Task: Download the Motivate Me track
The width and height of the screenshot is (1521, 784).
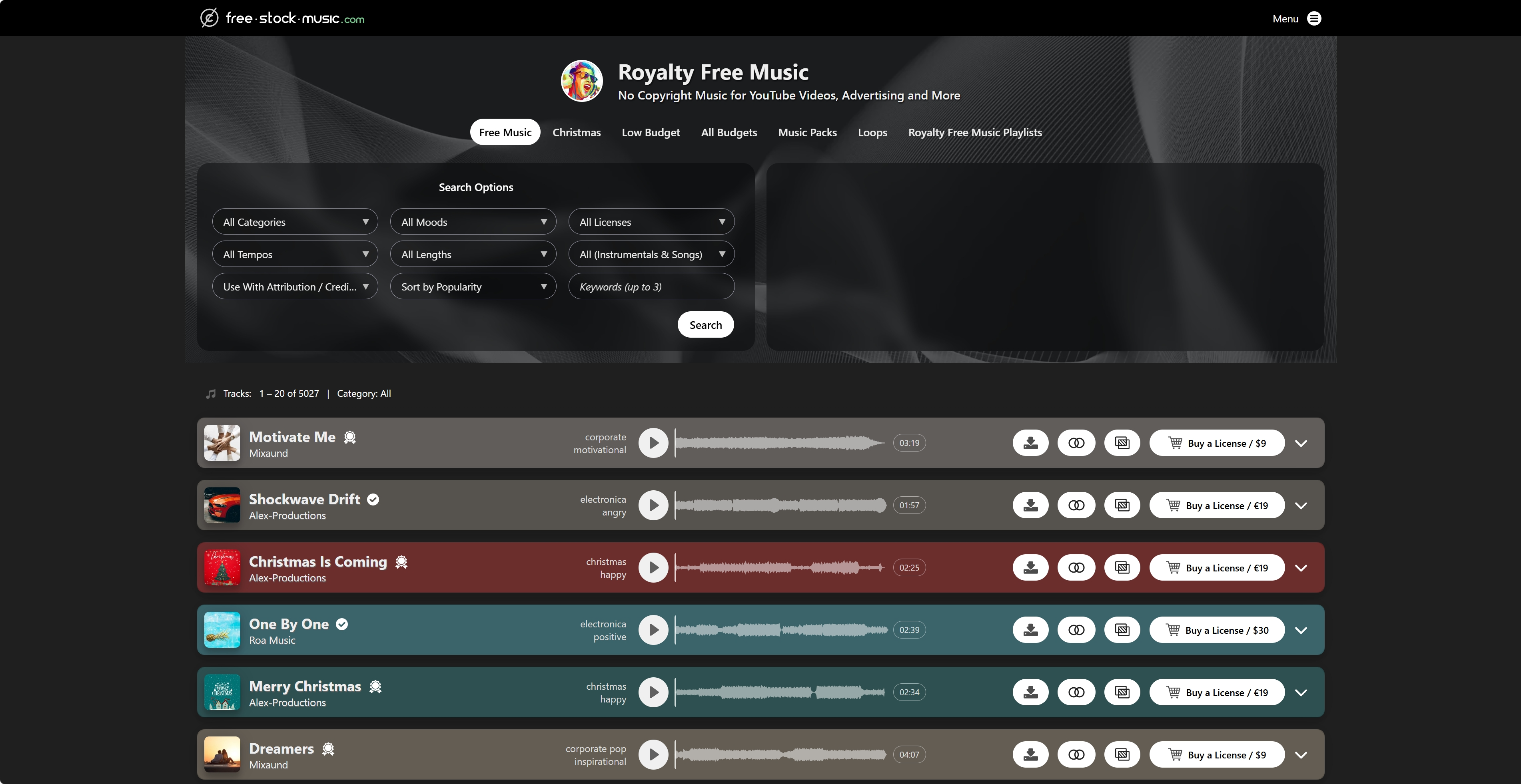Action: (1030, 443)
